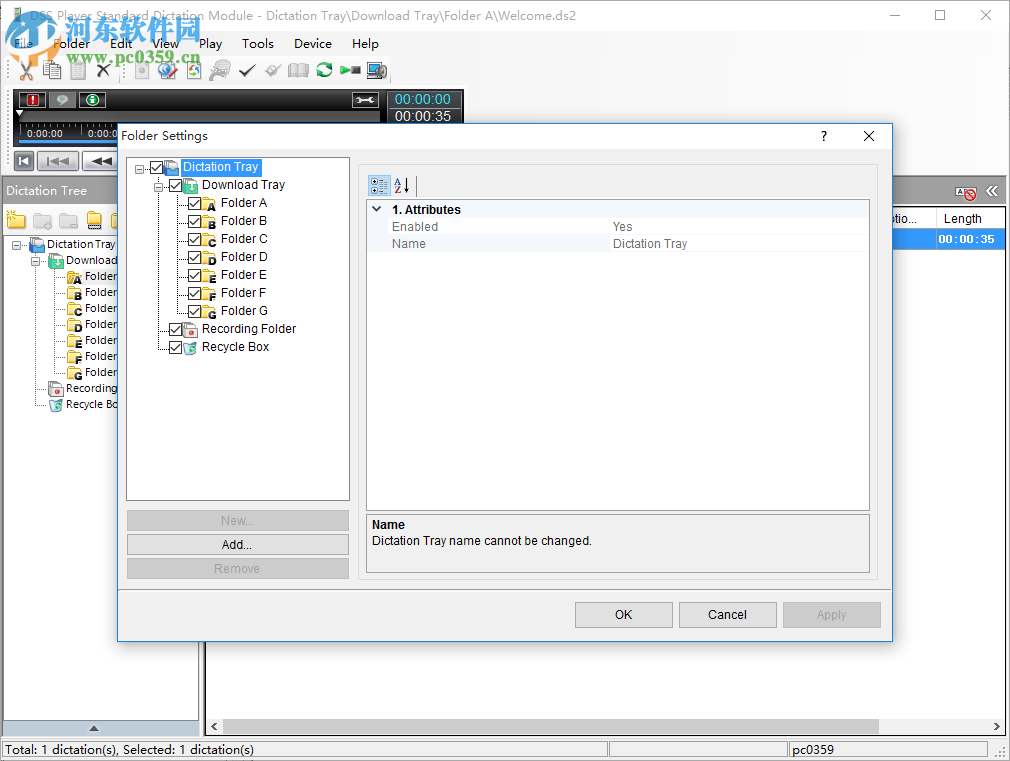Uncheck the Recording Folder checkbox
This screenshot has width=1010, height=761.
point(175,330)
